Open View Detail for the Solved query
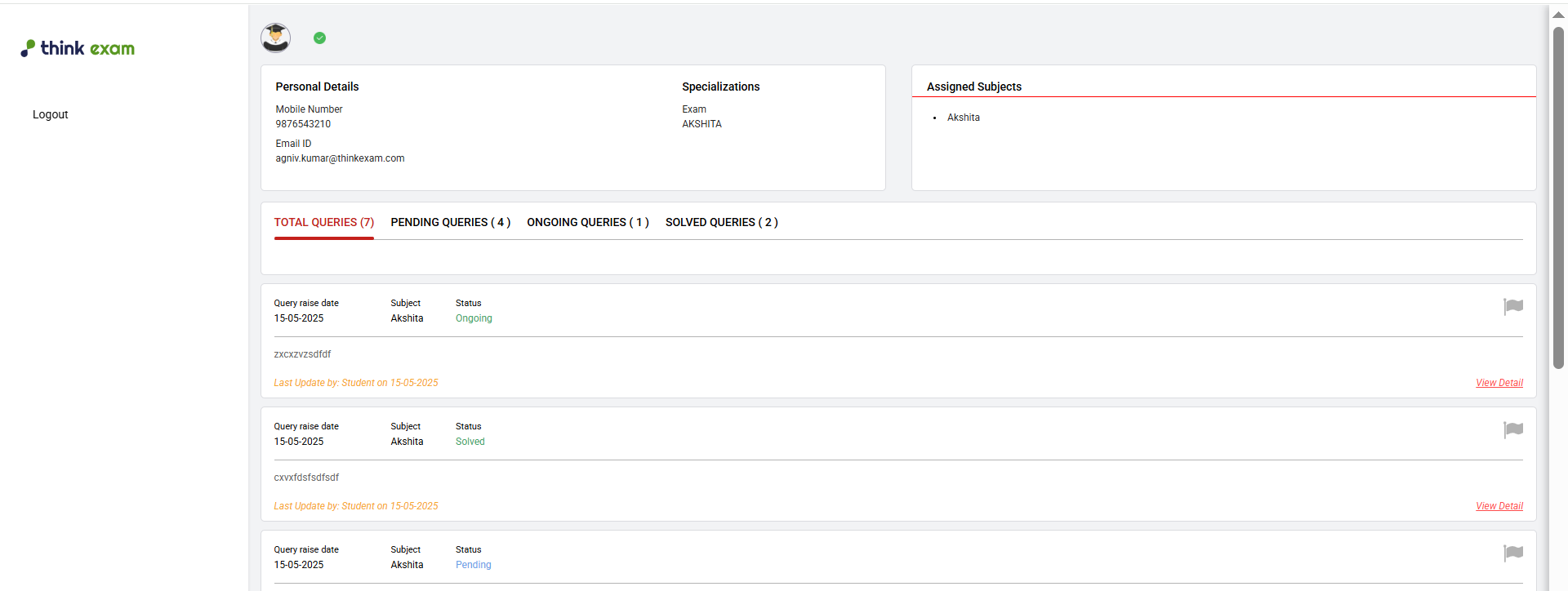 1499,506
